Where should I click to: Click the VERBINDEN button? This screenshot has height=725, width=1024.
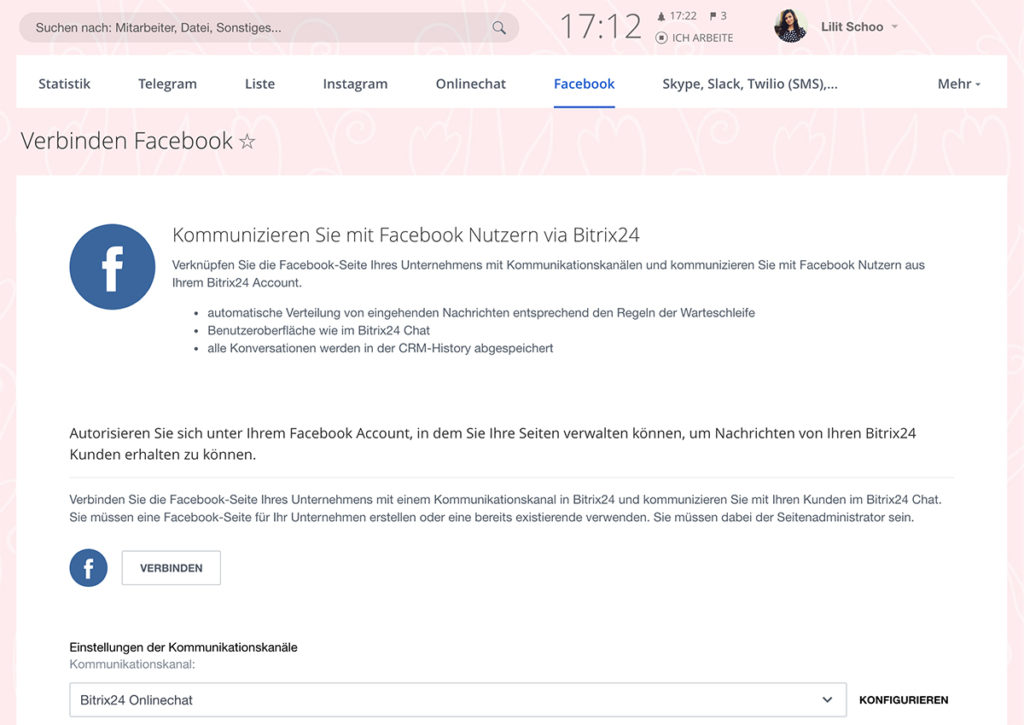click(x=171, y=568)
